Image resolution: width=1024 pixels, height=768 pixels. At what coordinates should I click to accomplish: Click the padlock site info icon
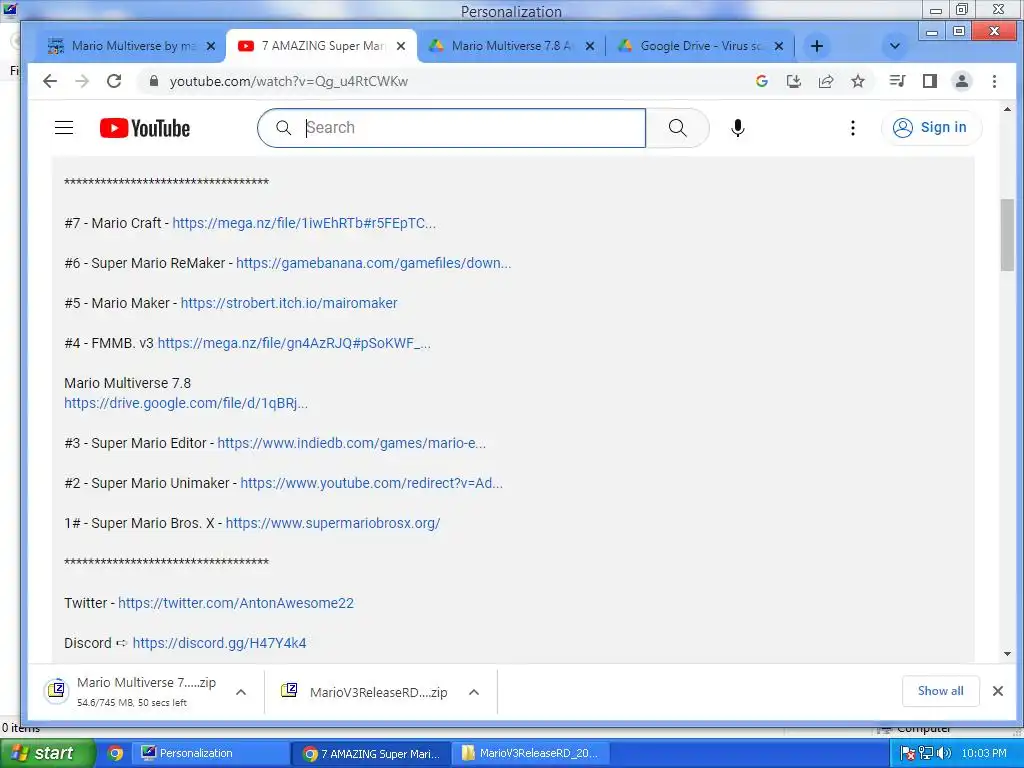tap(153, 81)
